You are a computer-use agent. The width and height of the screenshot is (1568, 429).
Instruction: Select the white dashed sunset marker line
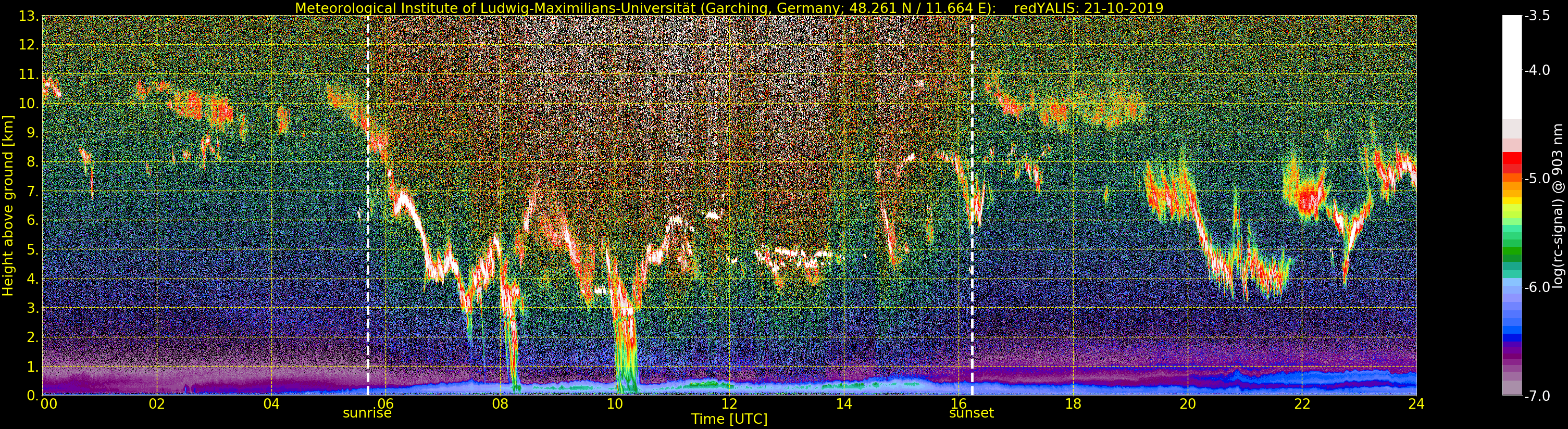972,205
